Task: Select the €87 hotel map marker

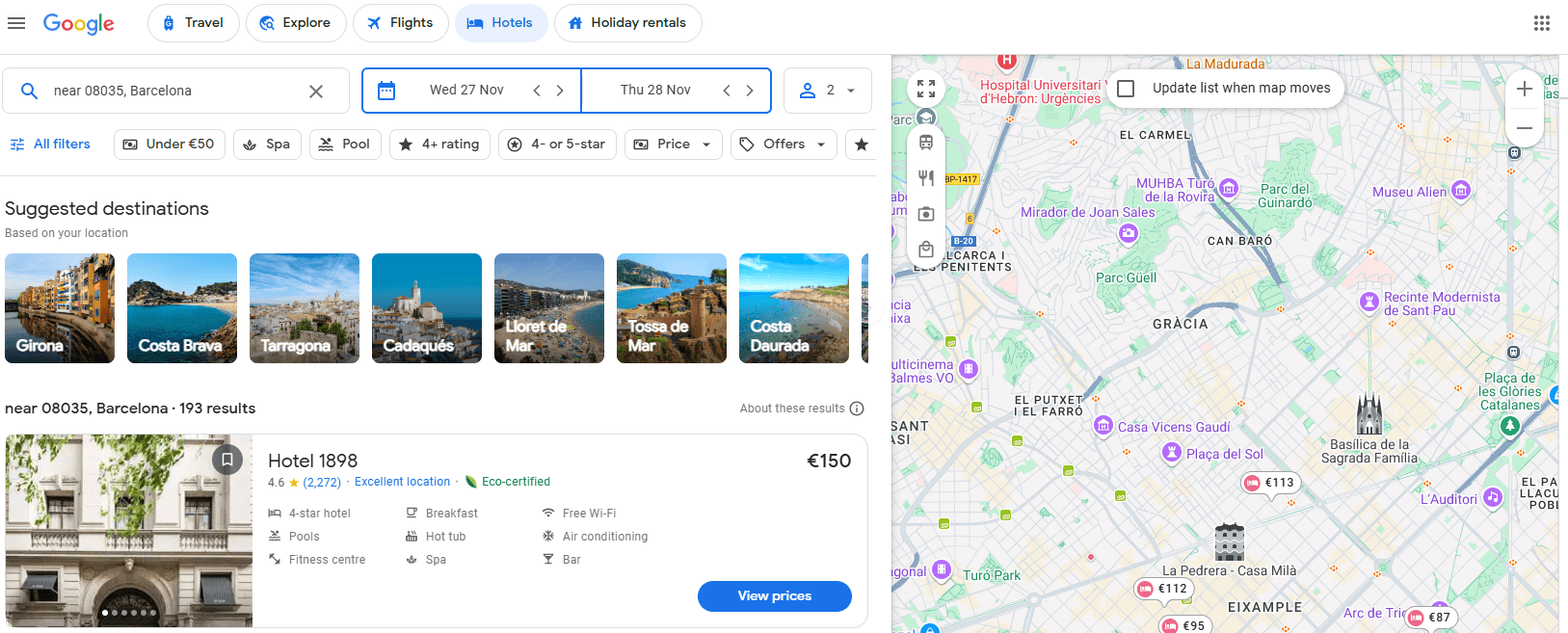Action: pos(1430,618)
